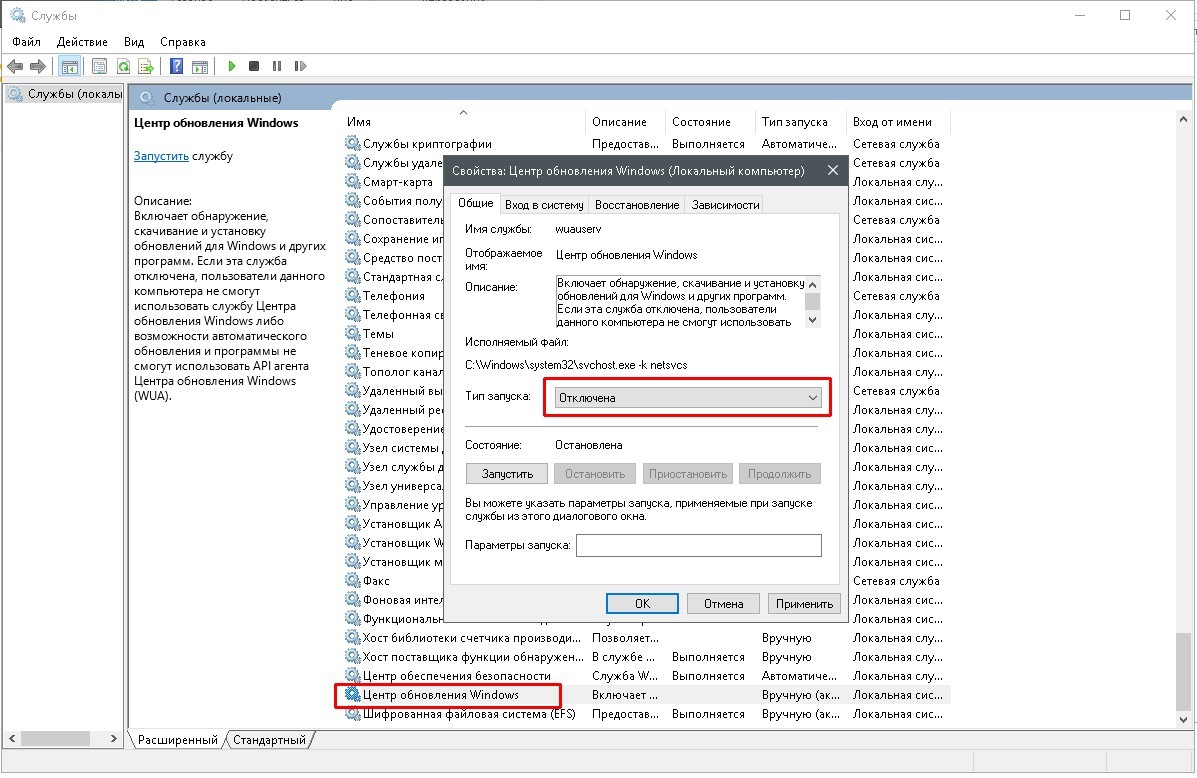
Task: Click inside the Параметры запуска input field
Action: [699, 545]
